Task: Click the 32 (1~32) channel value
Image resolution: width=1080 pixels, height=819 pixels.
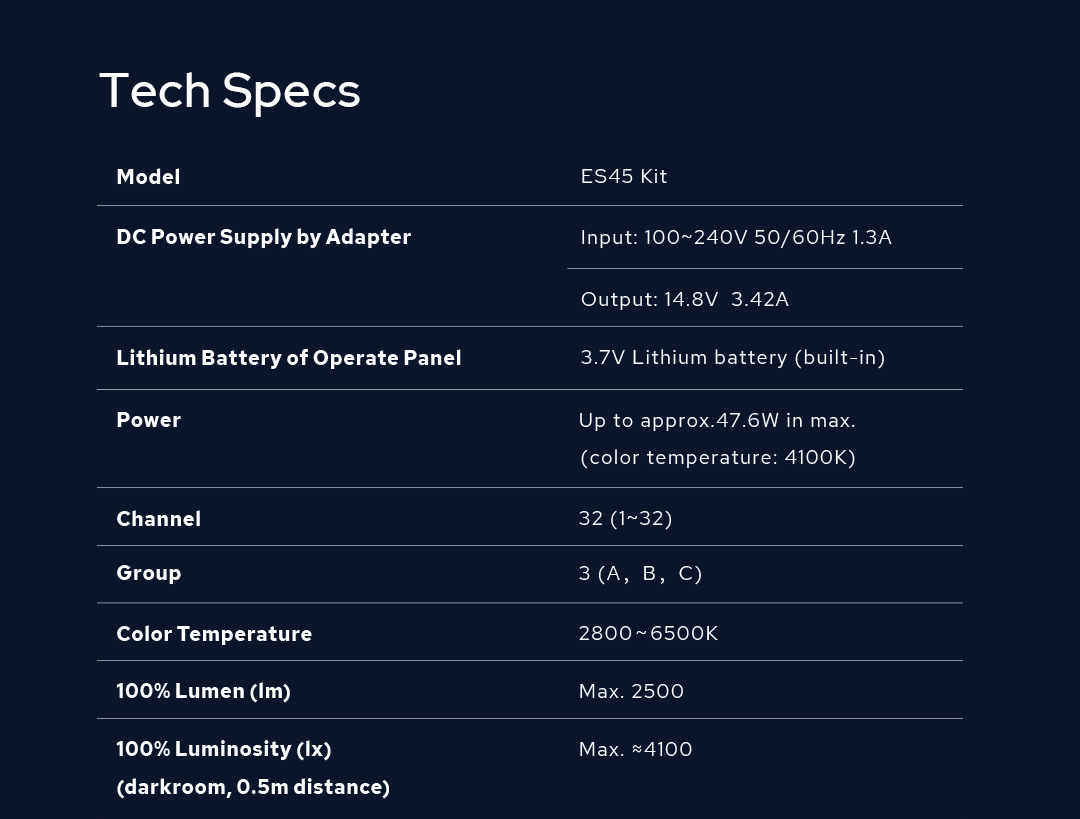Action: click(625, 519)
